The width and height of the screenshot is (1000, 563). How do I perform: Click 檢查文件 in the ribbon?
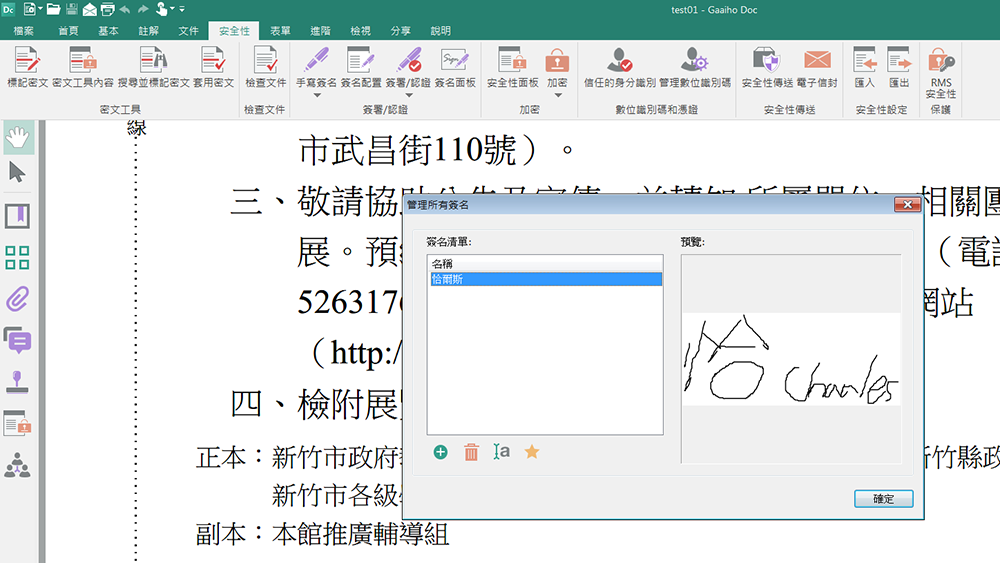point(265,67)
